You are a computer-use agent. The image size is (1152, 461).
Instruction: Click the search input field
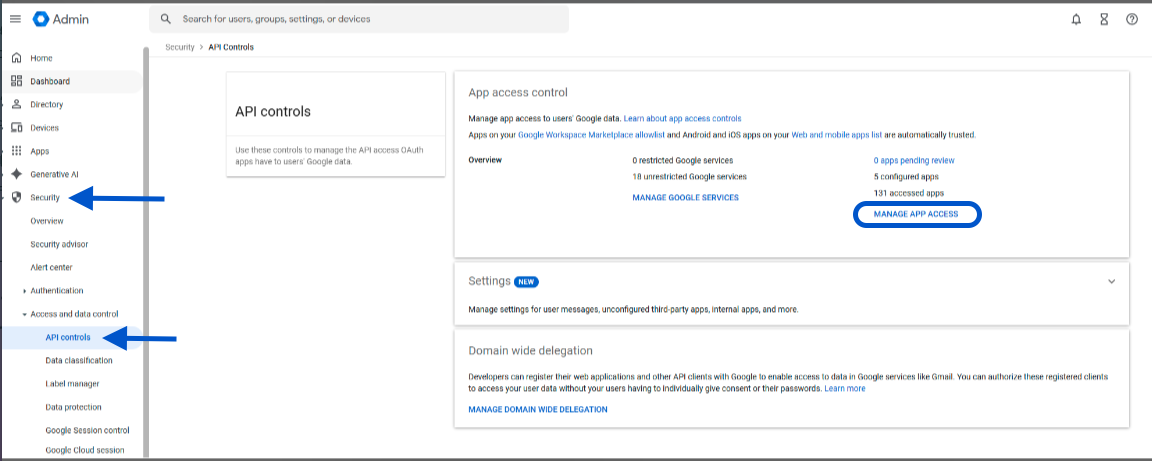359,19
